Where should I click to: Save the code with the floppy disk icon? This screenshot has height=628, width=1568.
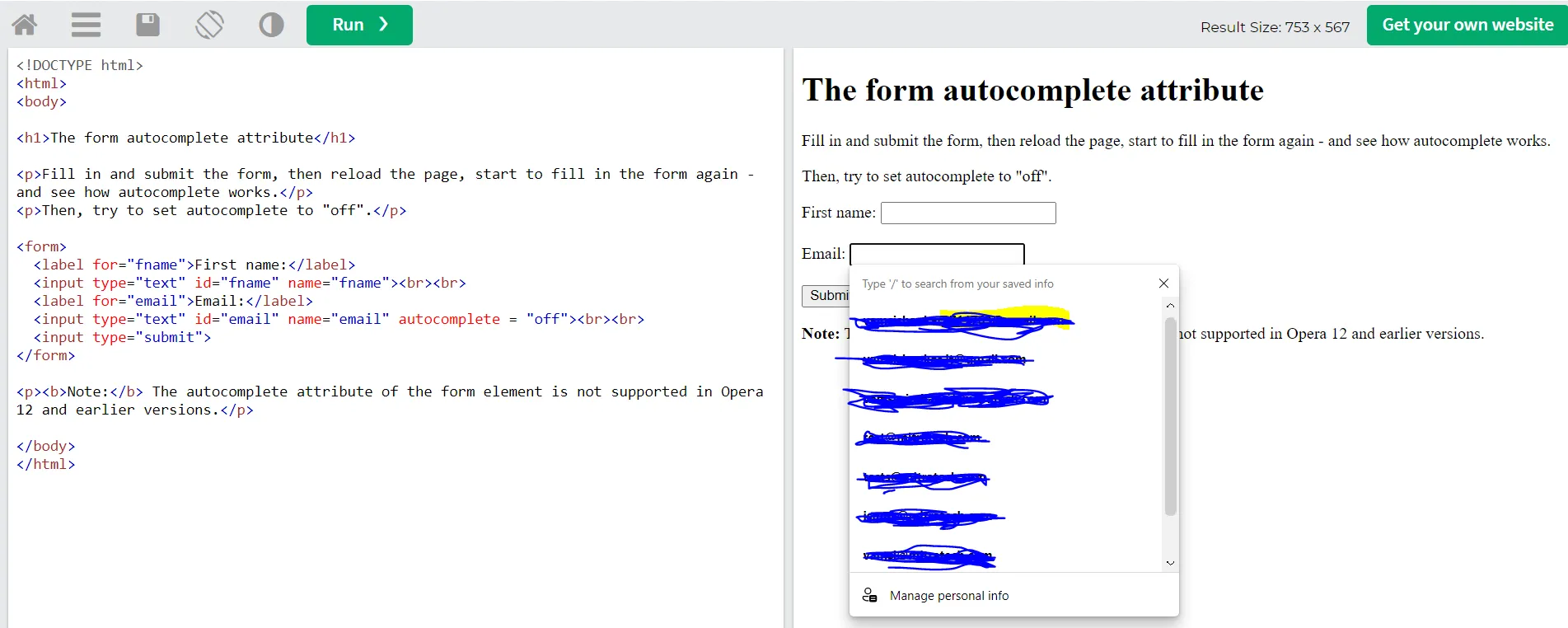tap(147, 25)
